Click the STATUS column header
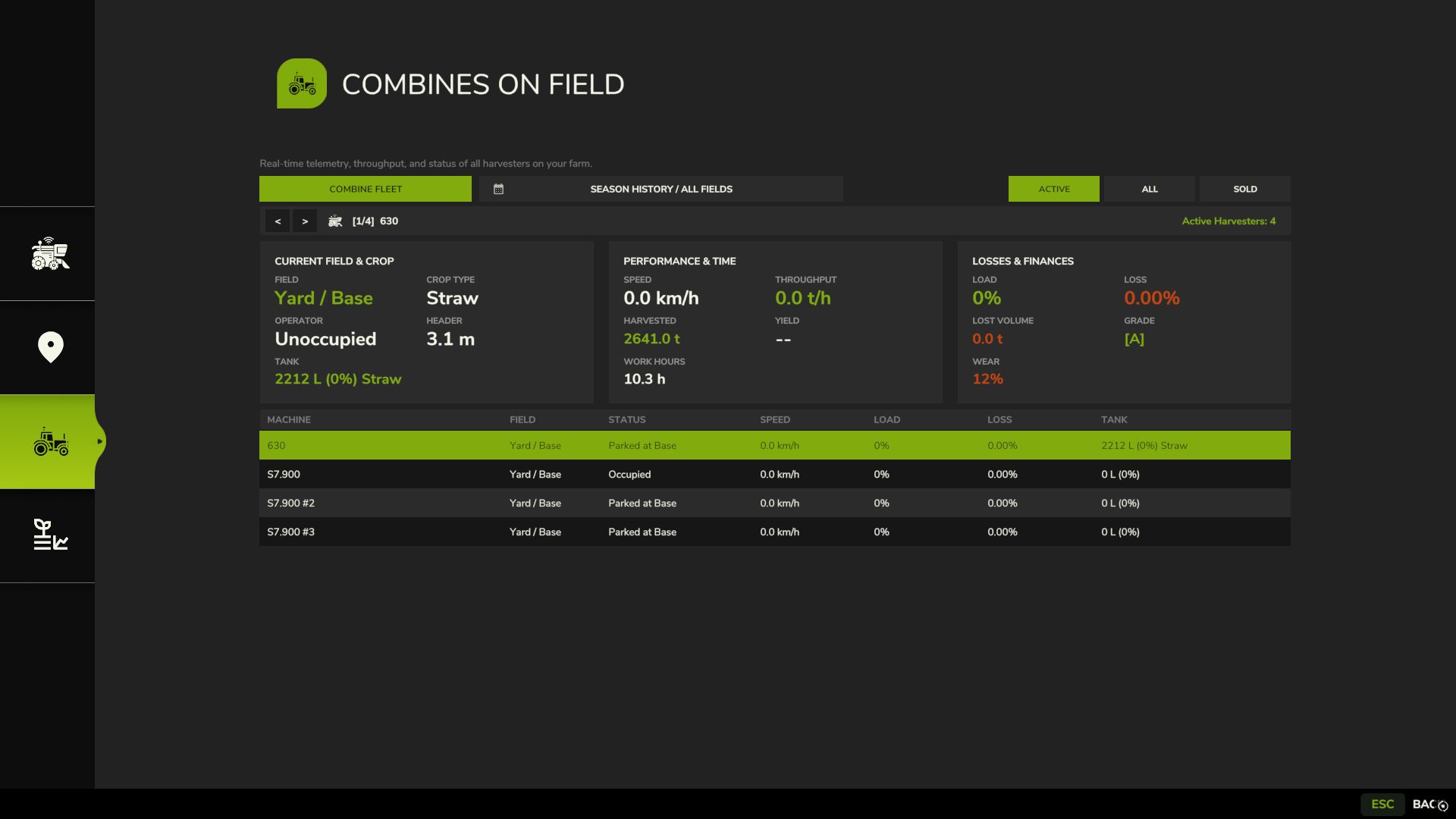Viewport: 1456px width, 819px height. [627, 419]
